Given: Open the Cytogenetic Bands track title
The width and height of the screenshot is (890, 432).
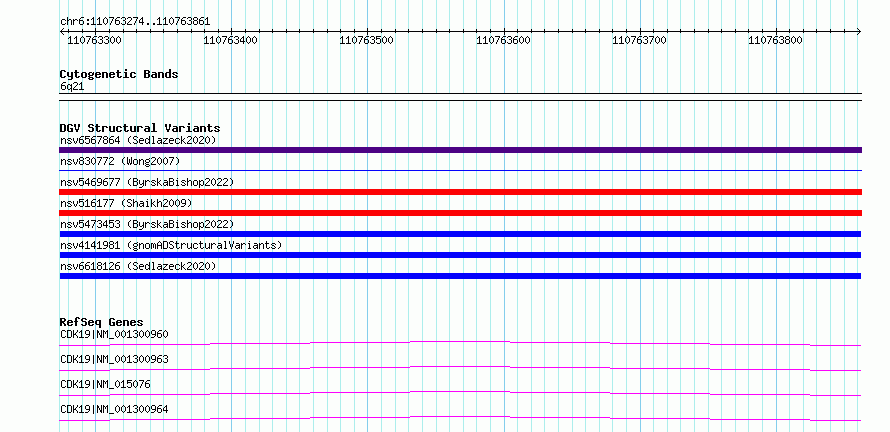Looking at the screenshot, I should [119, 74].
